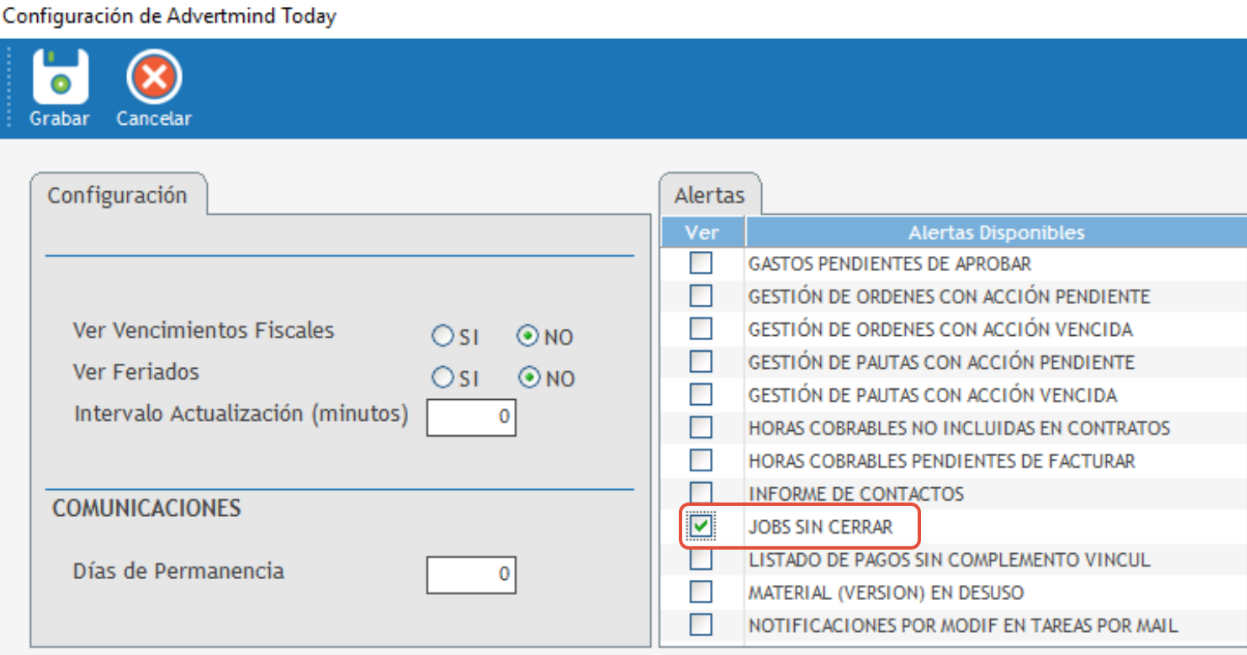
Task: Choose SI for Ver Feriados
Action: click(443, 378)
